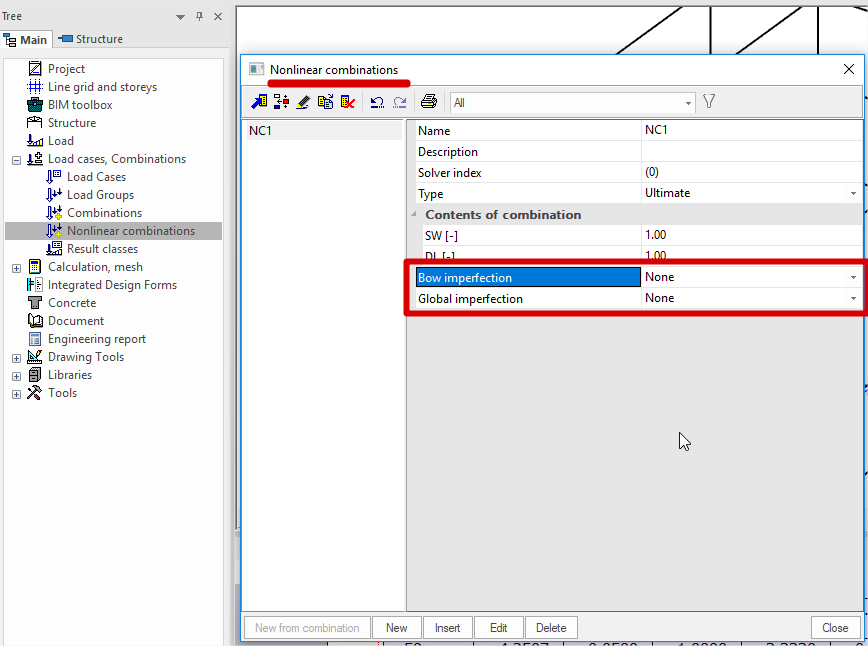Click the Engineering report icon
This screenshot has width=868, height=646.
pyautogui.click(x=35, y=339)
